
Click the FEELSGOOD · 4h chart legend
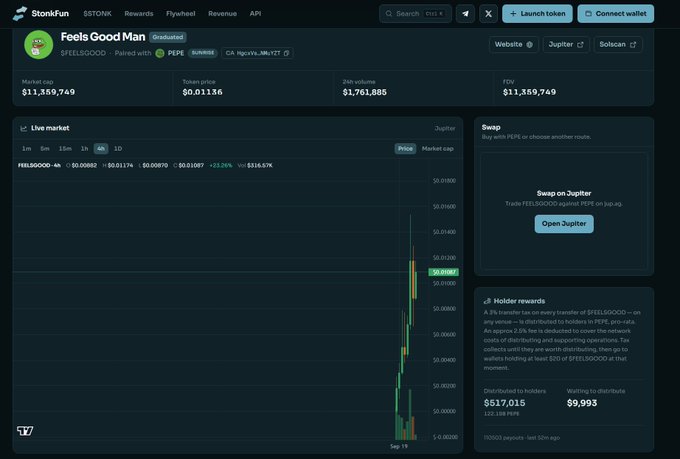(x=39, y=165)
